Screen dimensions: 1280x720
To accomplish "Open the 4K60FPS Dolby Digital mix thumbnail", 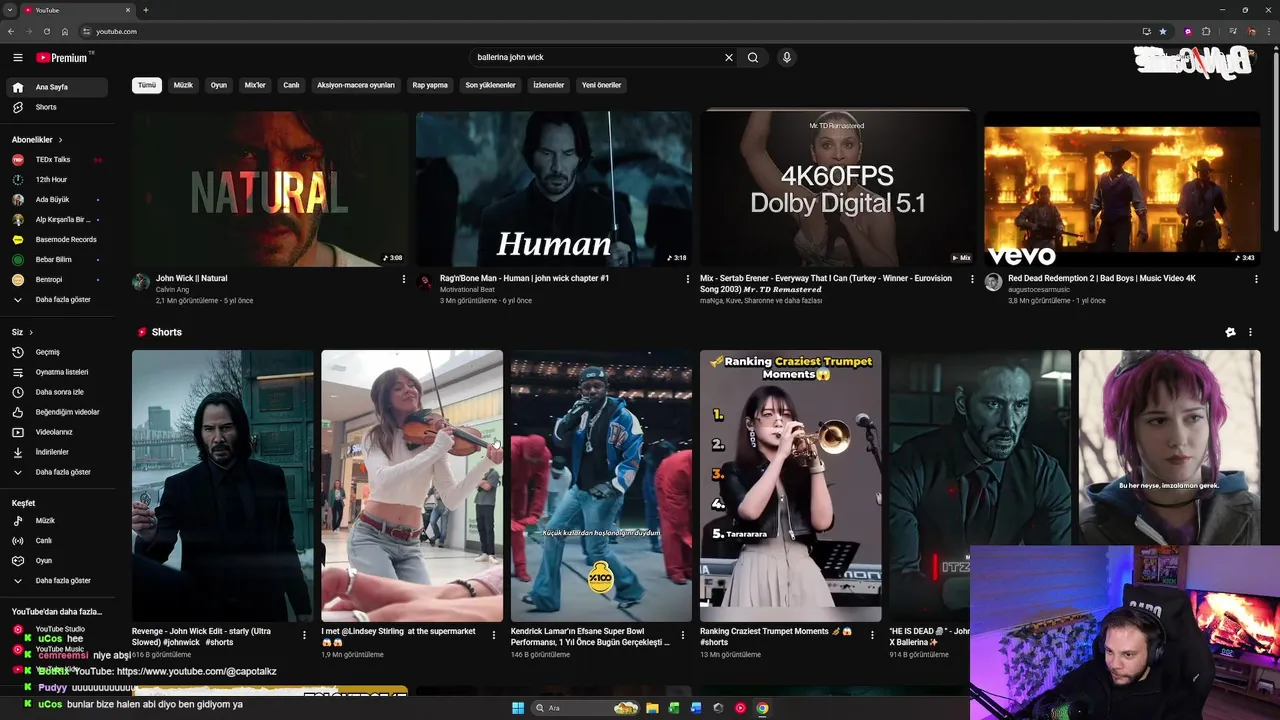I will coord(838,188).
